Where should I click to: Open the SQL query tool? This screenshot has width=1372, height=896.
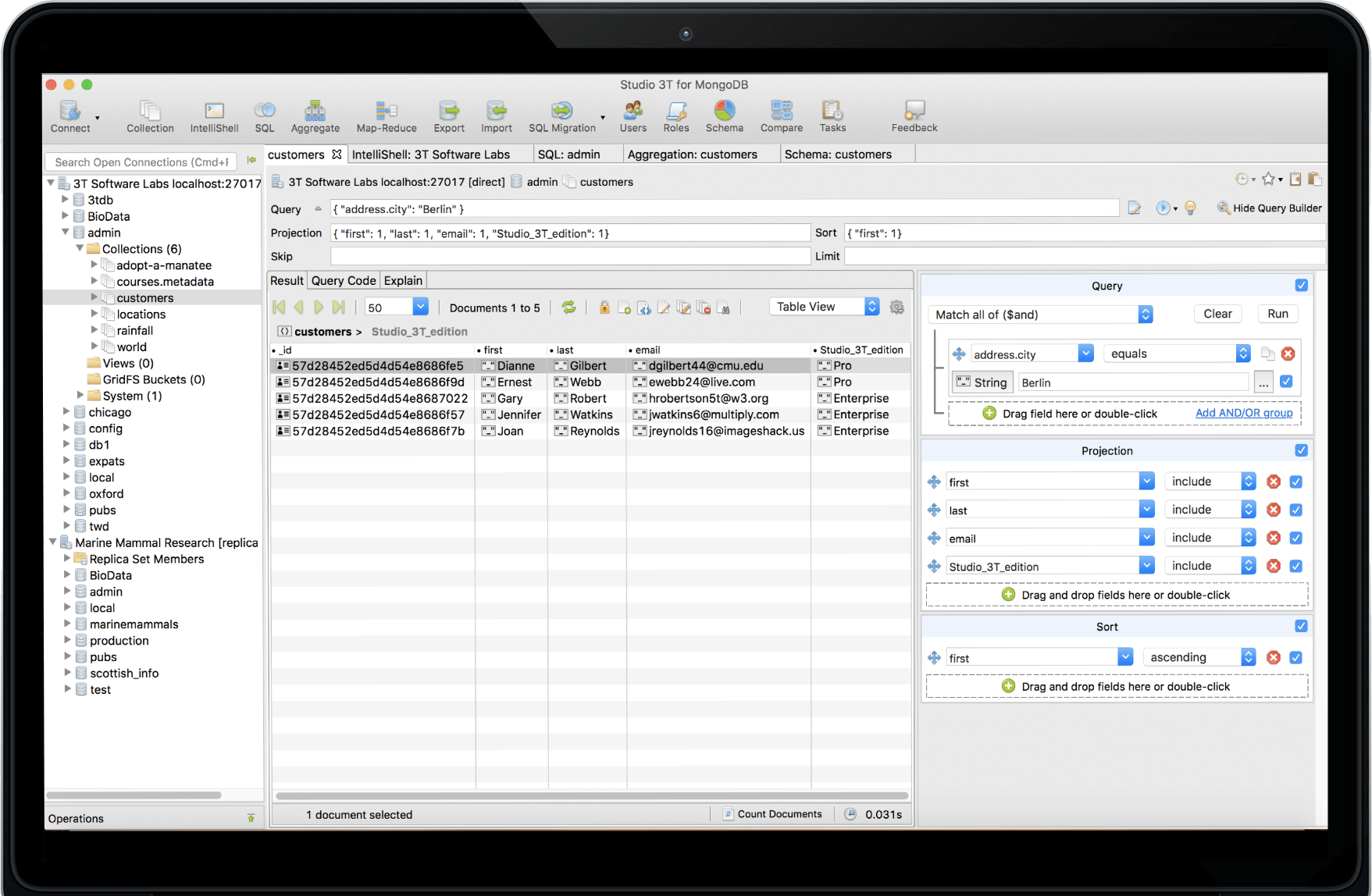pos(265,116)
